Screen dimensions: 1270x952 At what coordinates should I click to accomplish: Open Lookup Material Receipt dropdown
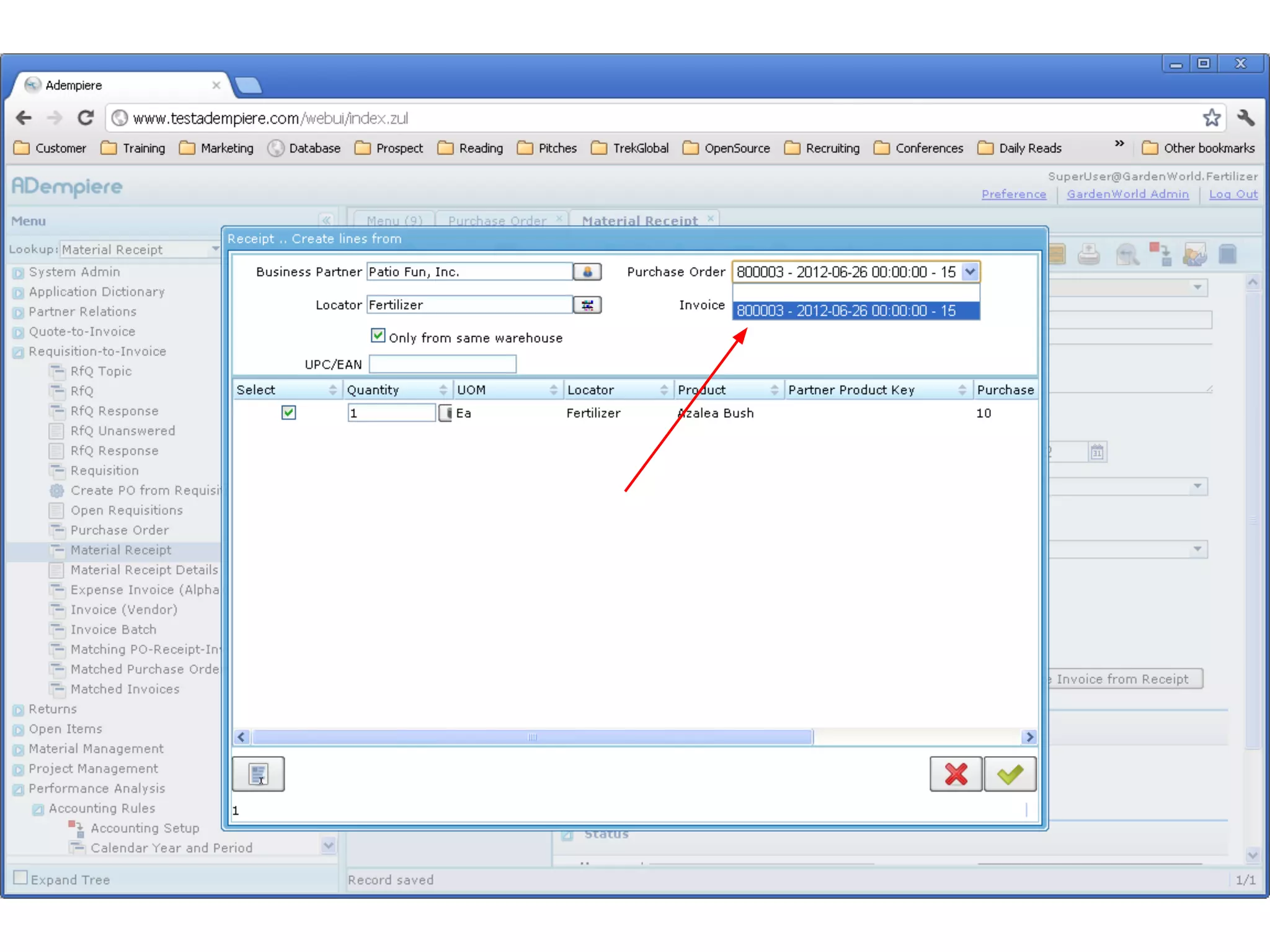coord(215,249)
